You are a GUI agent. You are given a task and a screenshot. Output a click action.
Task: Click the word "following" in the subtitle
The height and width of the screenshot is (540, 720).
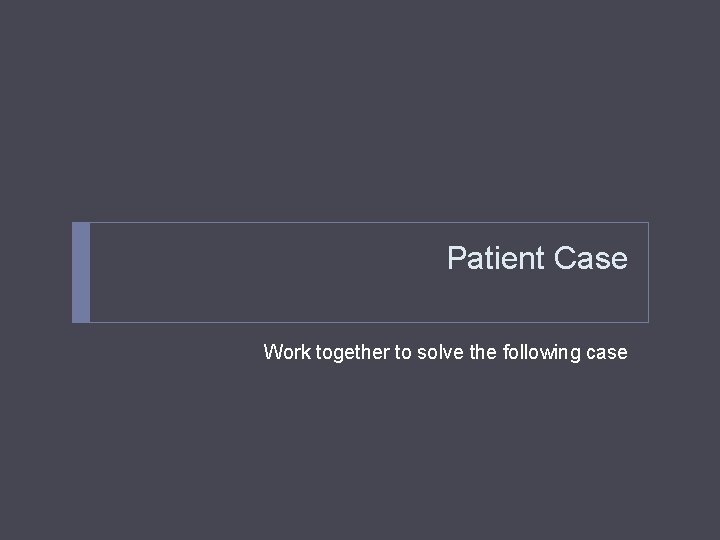click(x=544, y=352)
